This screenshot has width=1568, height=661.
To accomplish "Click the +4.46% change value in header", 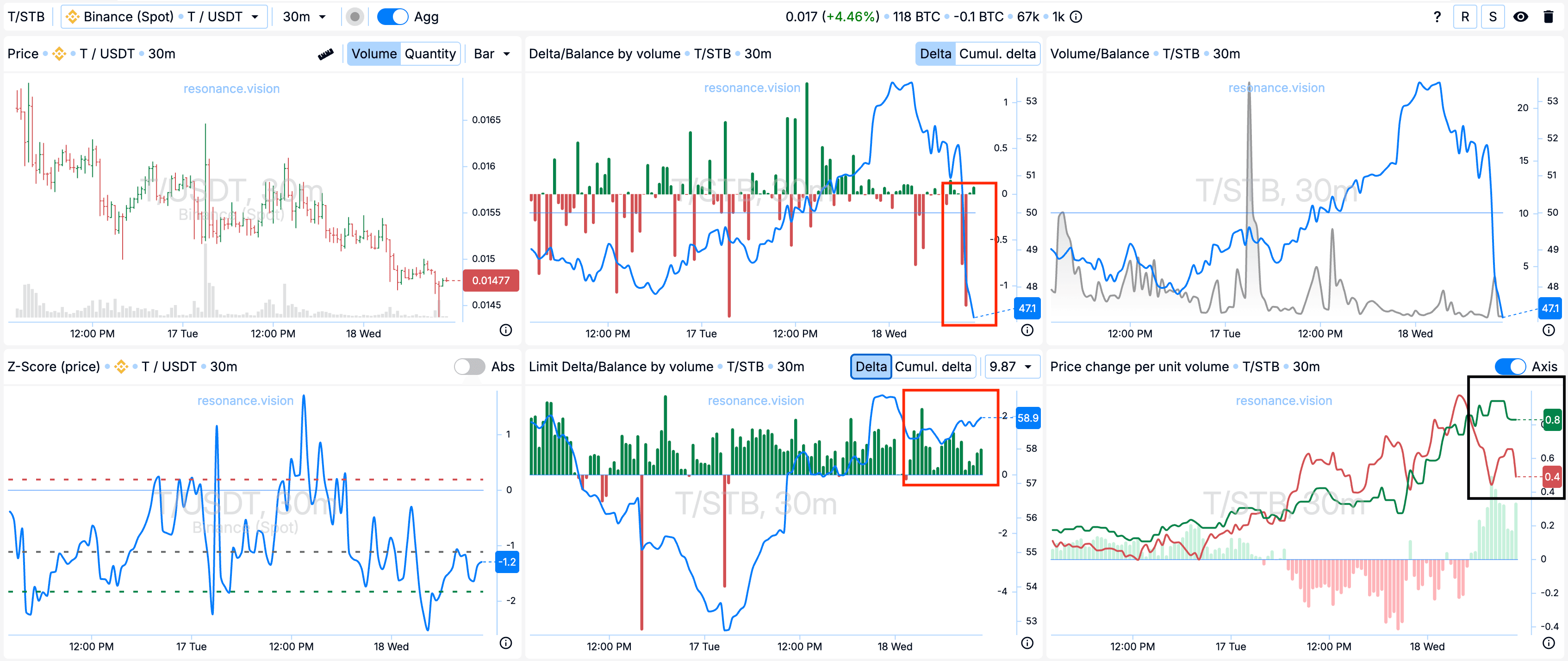I will 851,17.
